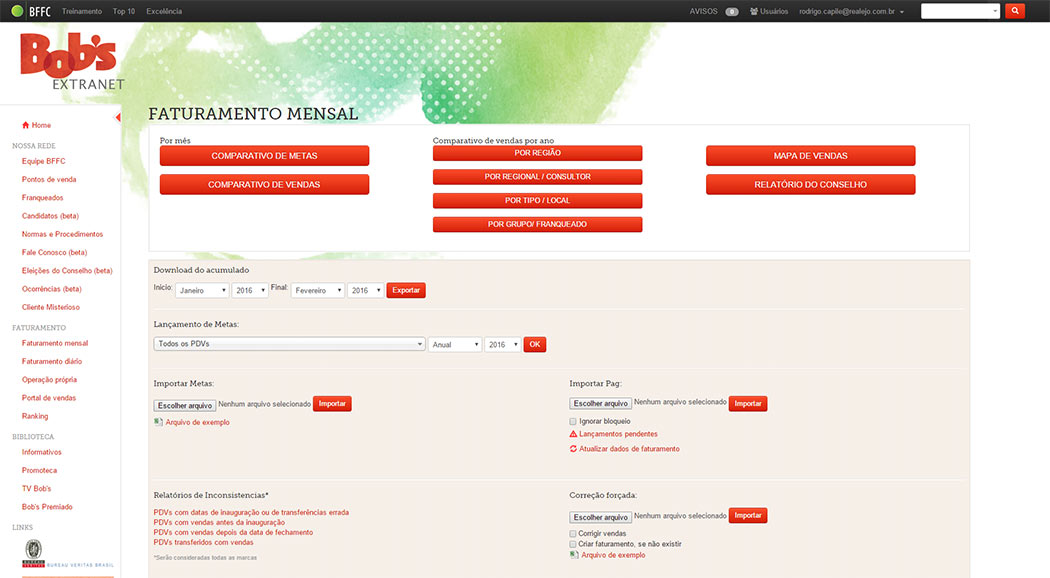Click the Usuários people icon

tap(754, 11)
